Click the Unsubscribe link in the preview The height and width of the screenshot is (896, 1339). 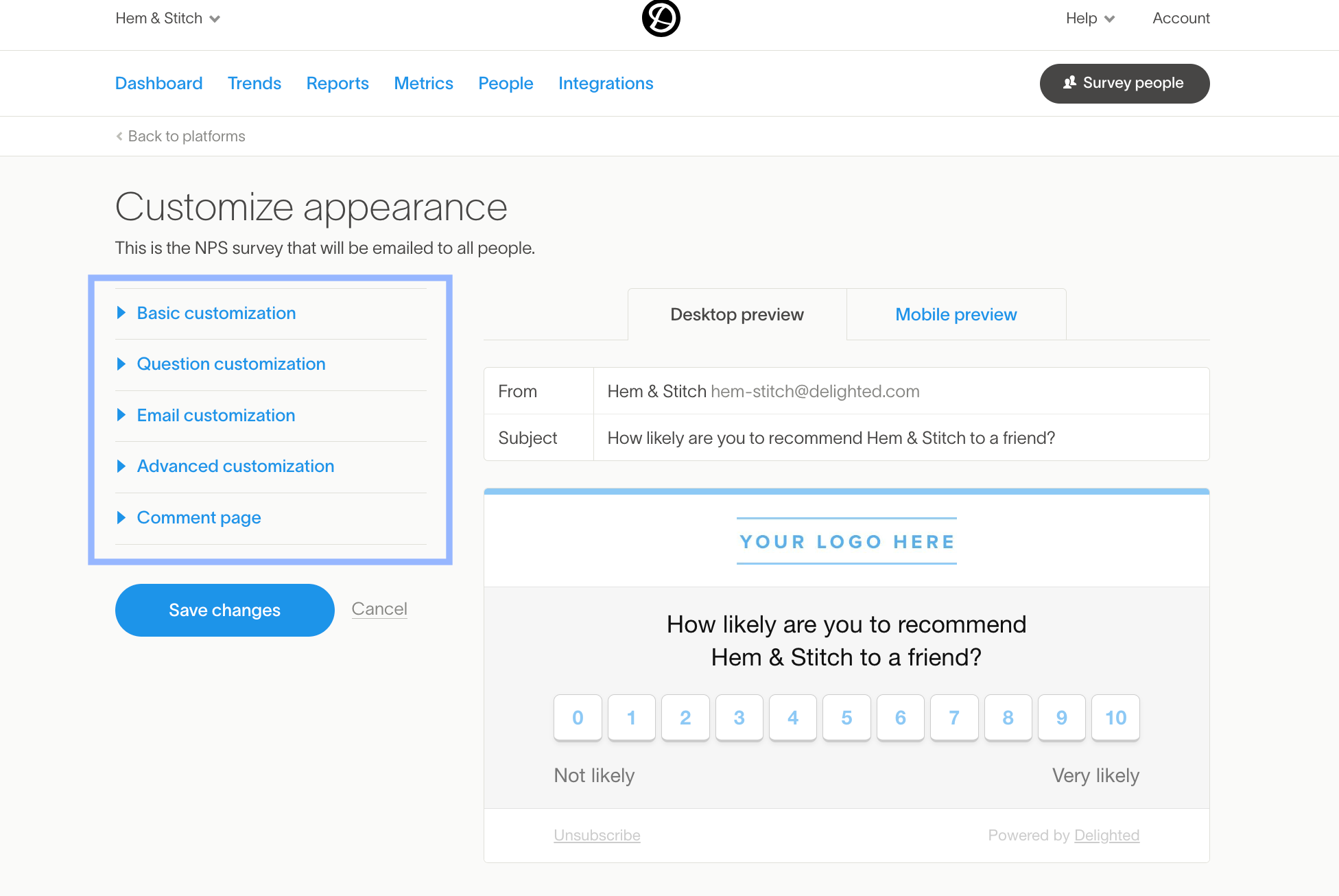point(596,835)
